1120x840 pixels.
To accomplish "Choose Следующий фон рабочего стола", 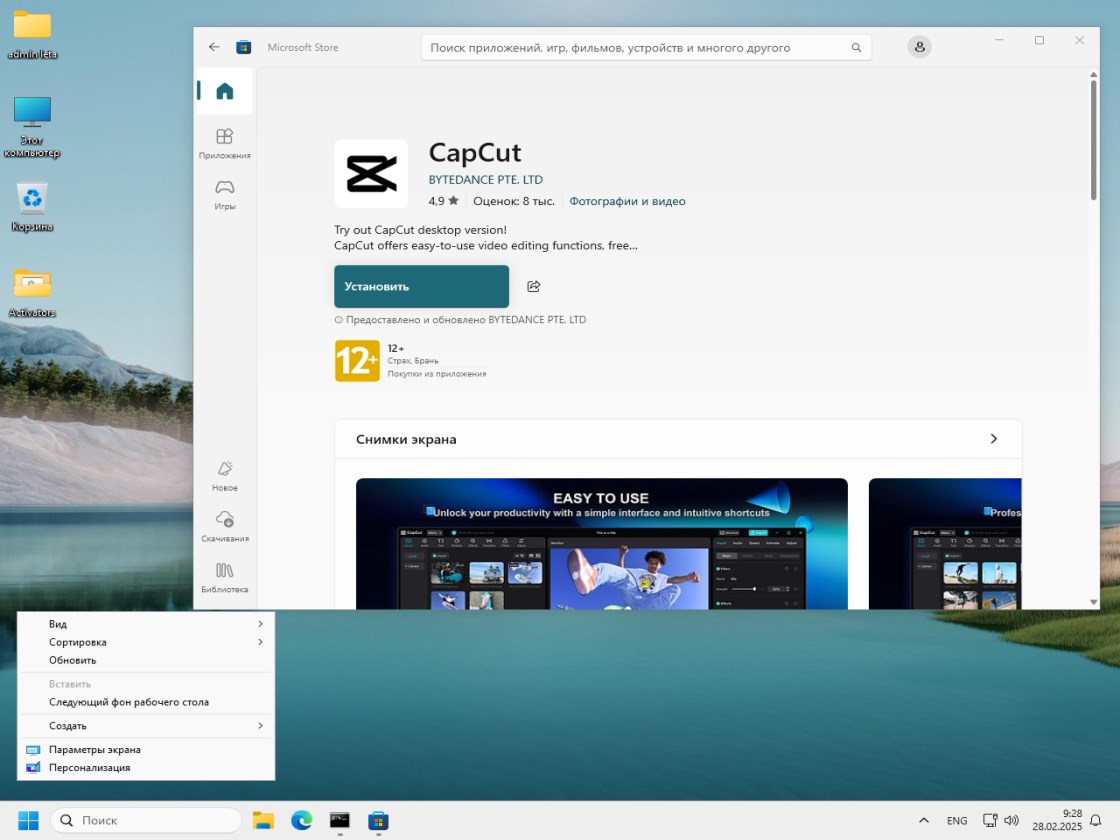I will click(146, 702).
